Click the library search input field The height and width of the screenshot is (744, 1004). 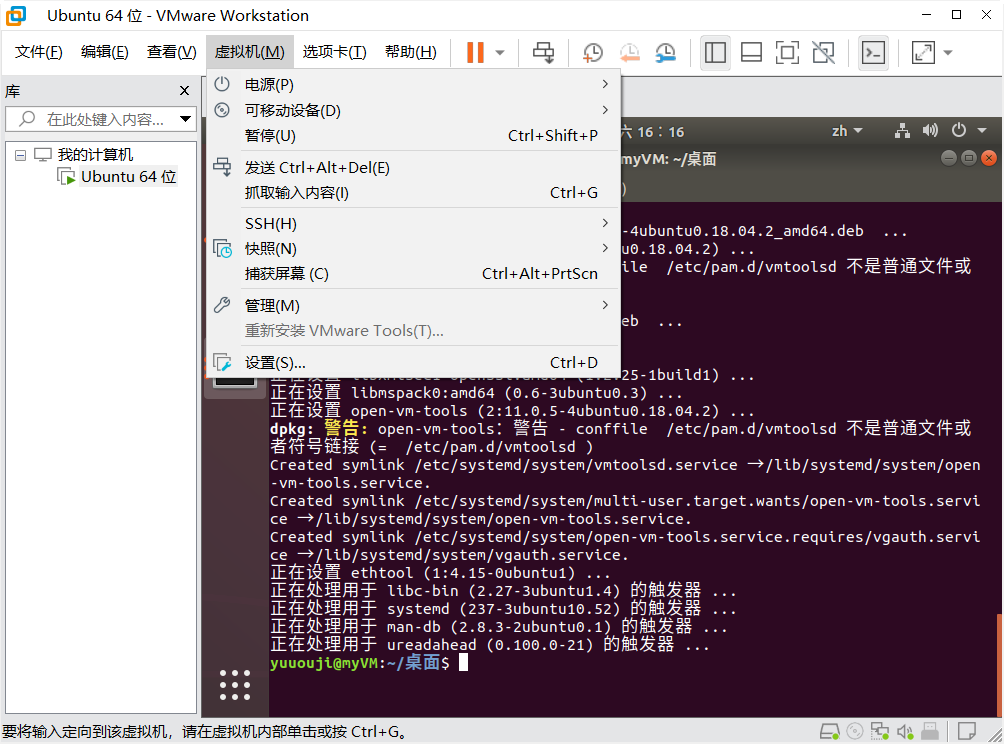click(x=102, y=119)
